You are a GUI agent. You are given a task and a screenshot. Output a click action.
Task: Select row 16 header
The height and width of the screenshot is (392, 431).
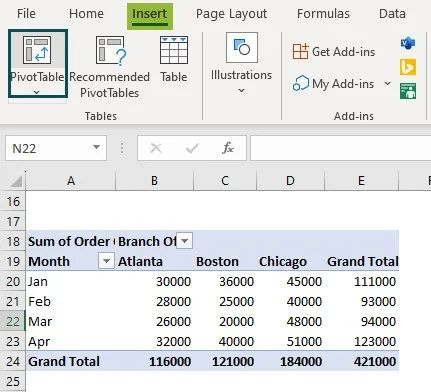[x=13, y=201]
